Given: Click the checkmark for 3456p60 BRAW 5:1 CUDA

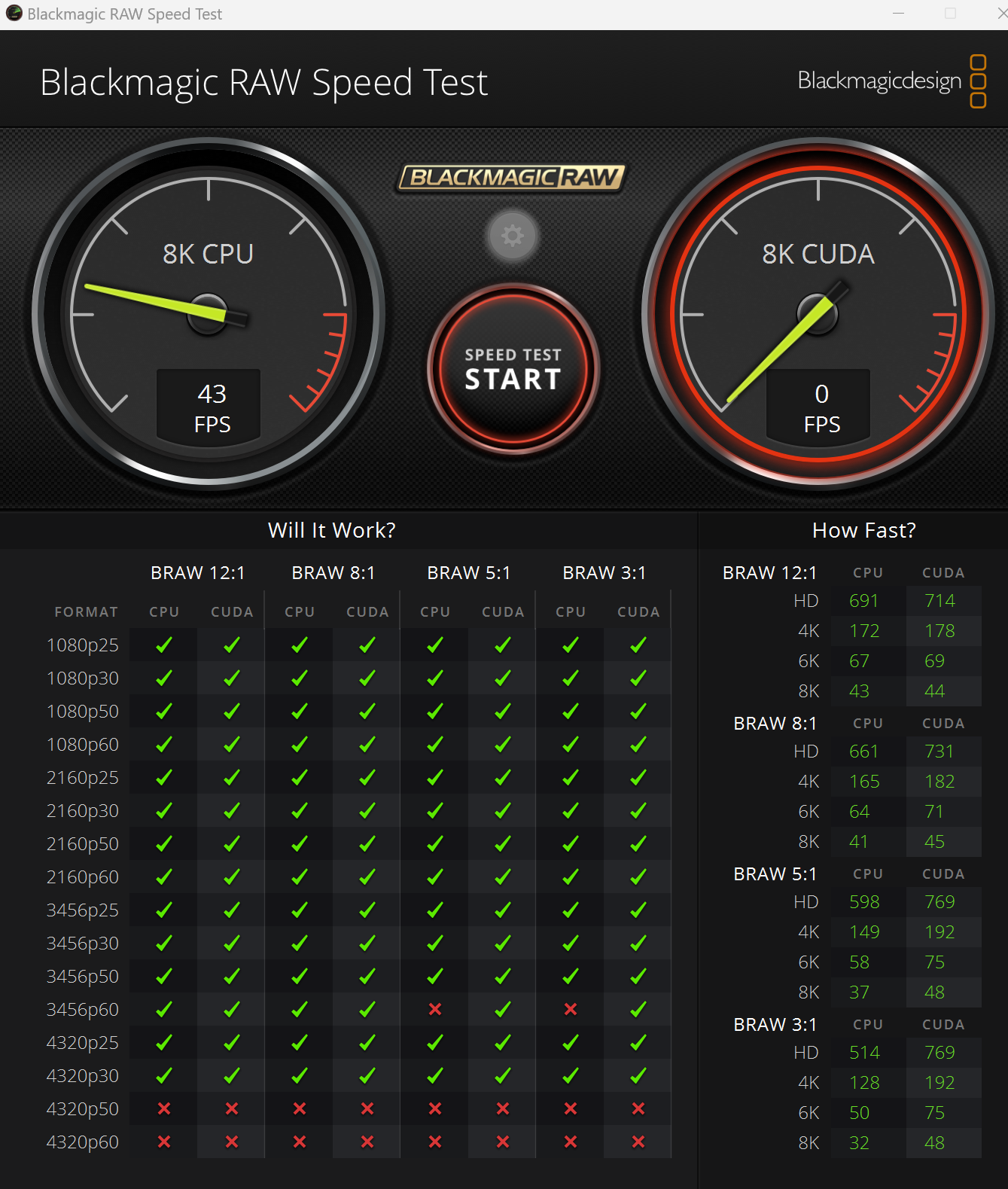Looking at the screenshot, I should (503, 1009).
